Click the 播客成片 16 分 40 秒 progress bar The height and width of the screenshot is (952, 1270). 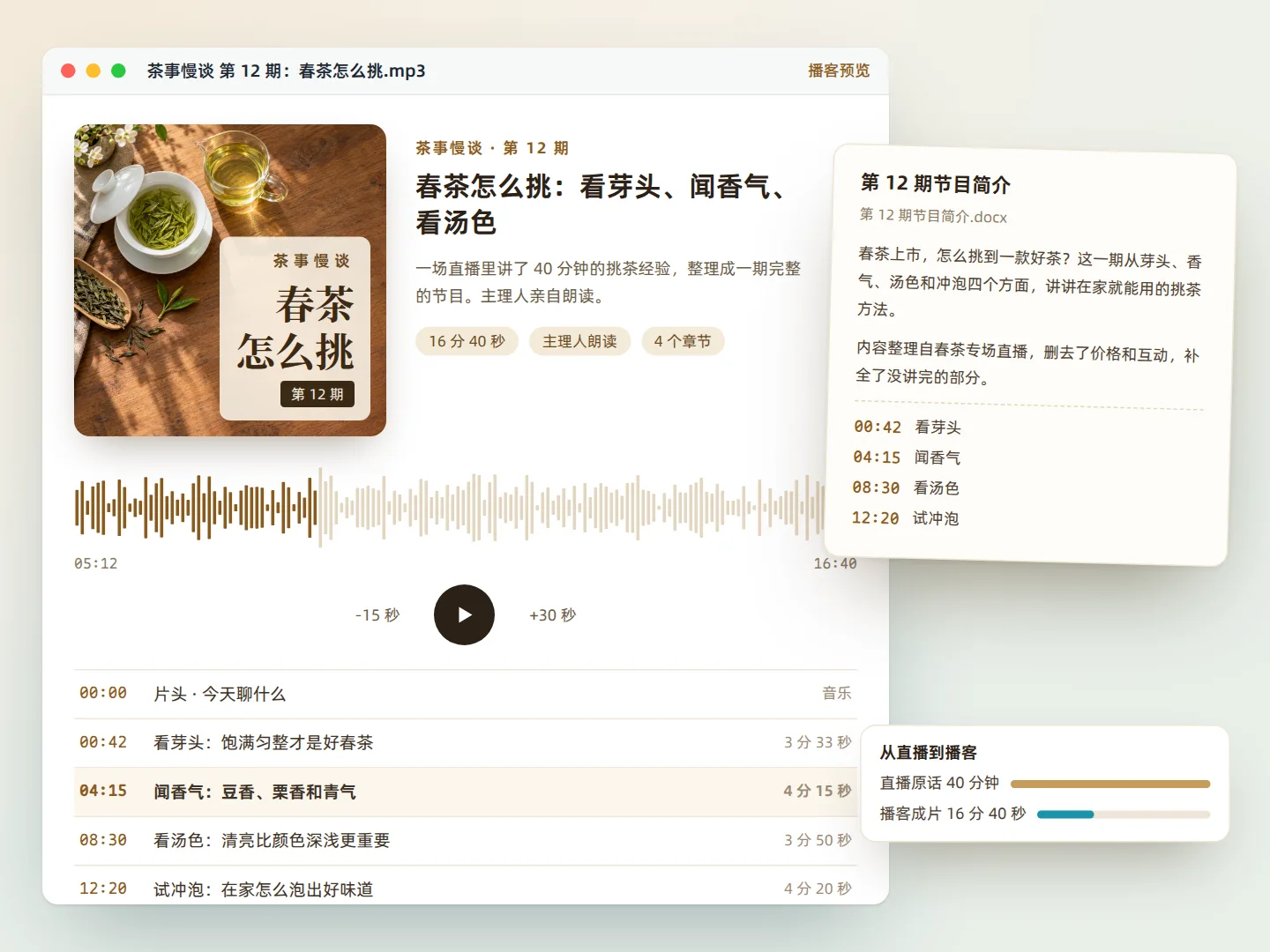(1124, 814)
